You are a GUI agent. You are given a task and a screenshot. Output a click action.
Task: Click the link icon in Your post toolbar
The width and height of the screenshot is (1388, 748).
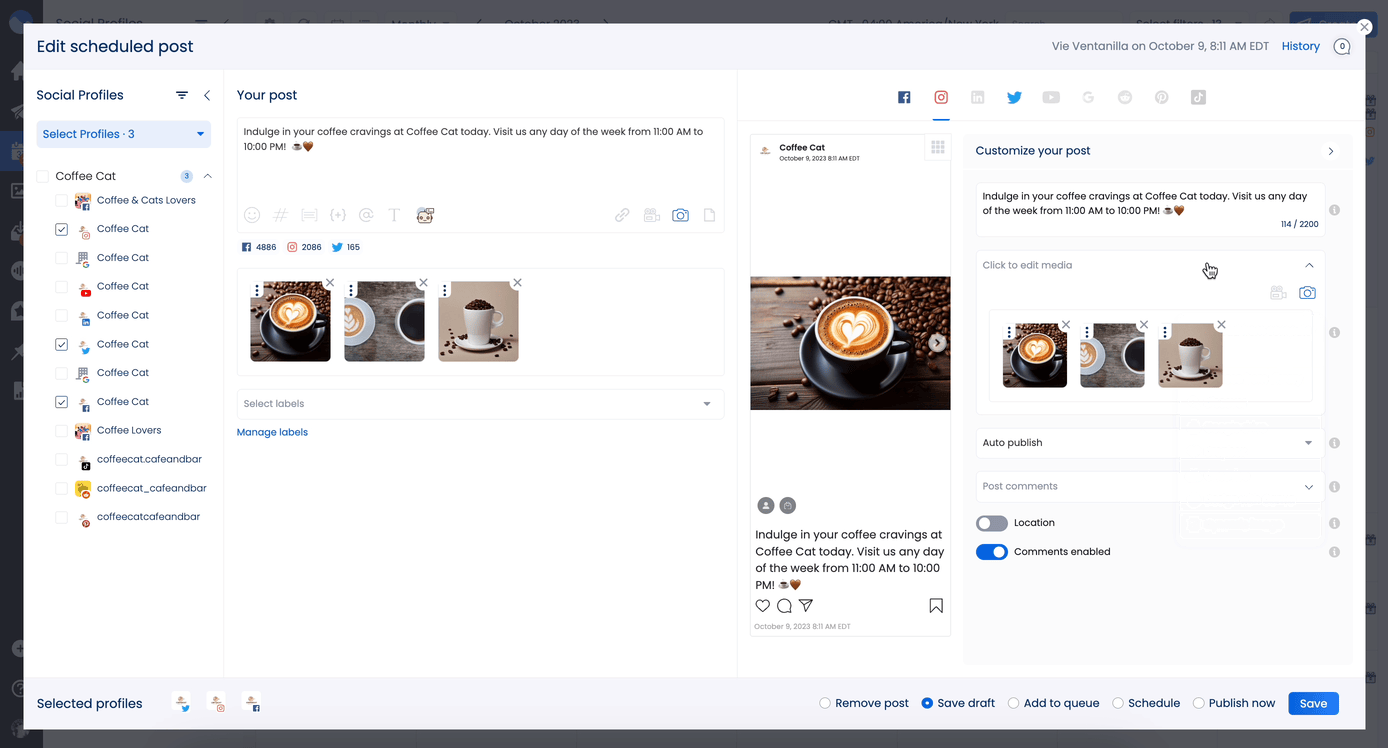pos(622,215)
